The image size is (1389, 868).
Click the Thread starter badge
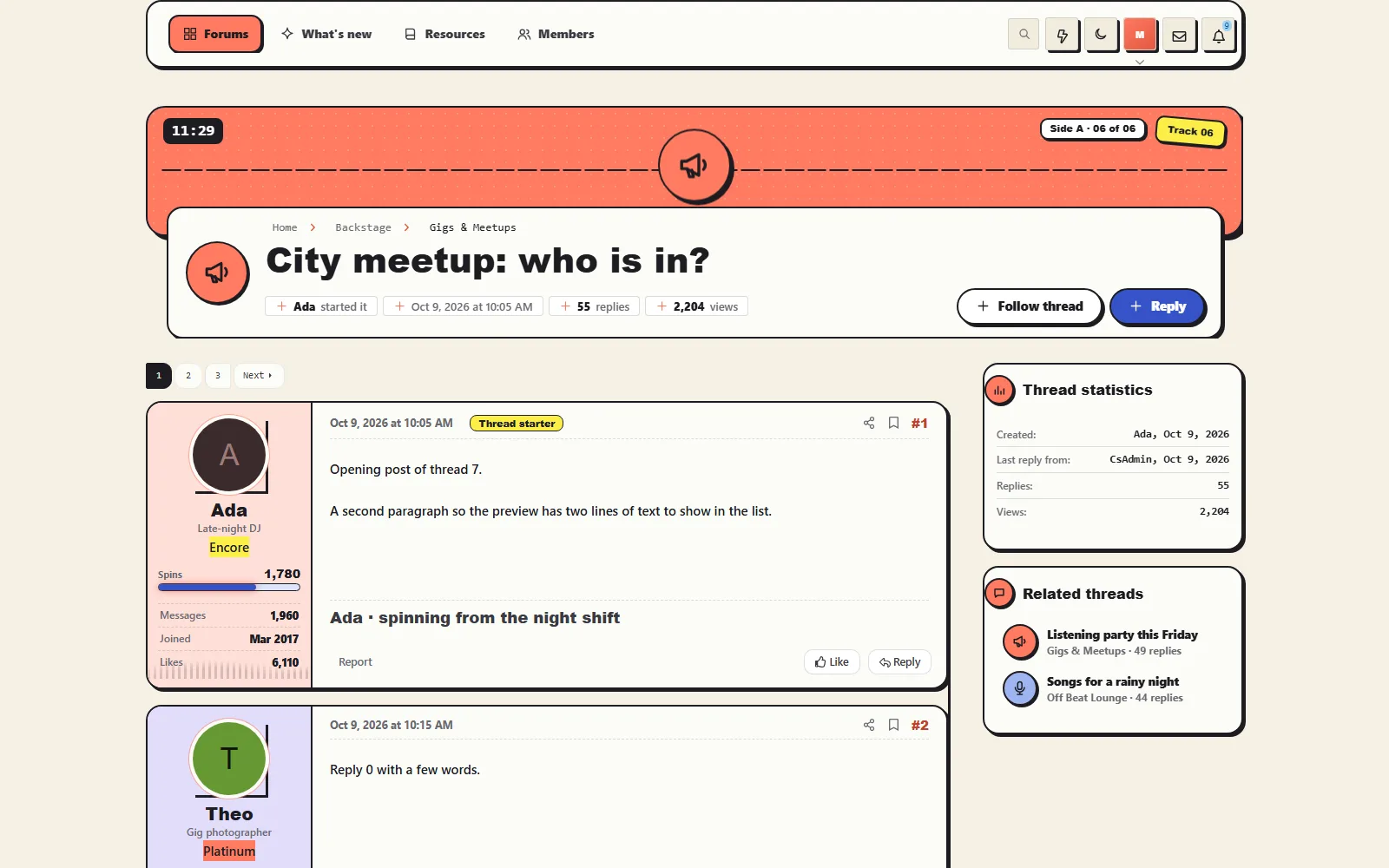click(x=517, y=424)
